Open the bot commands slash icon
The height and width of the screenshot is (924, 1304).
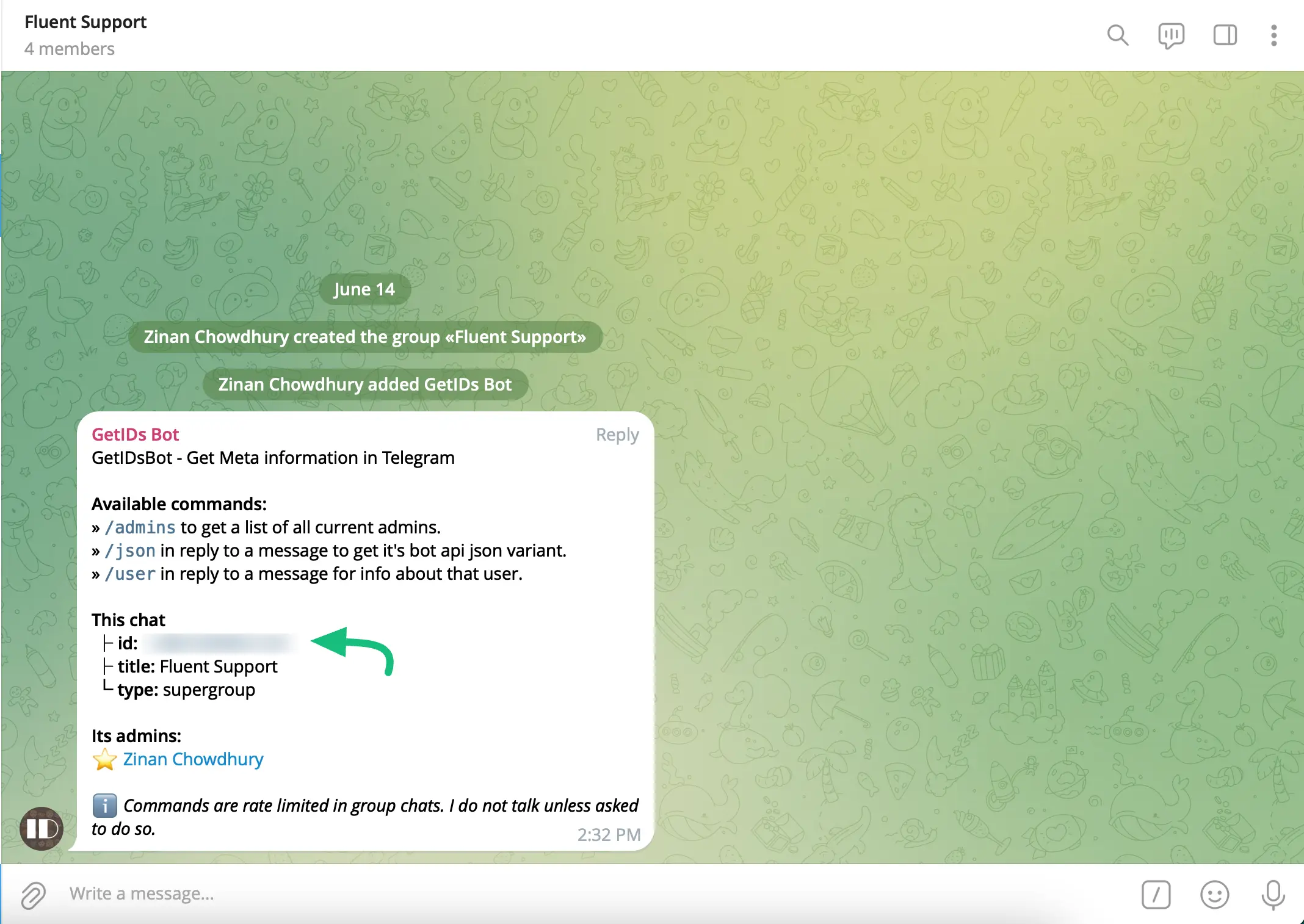1156,895
